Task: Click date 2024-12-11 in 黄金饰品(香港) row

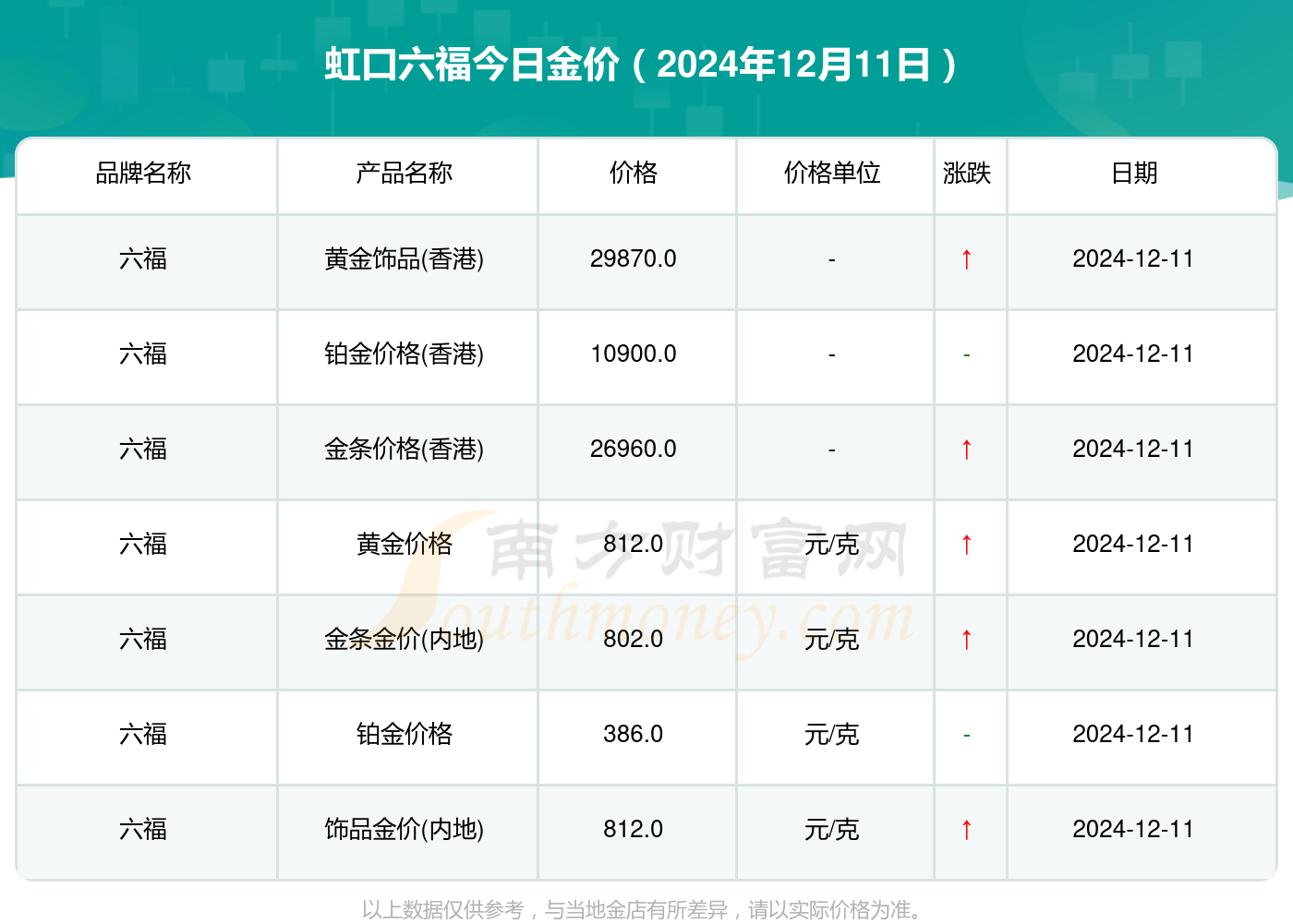Action: coord(1133,258)
